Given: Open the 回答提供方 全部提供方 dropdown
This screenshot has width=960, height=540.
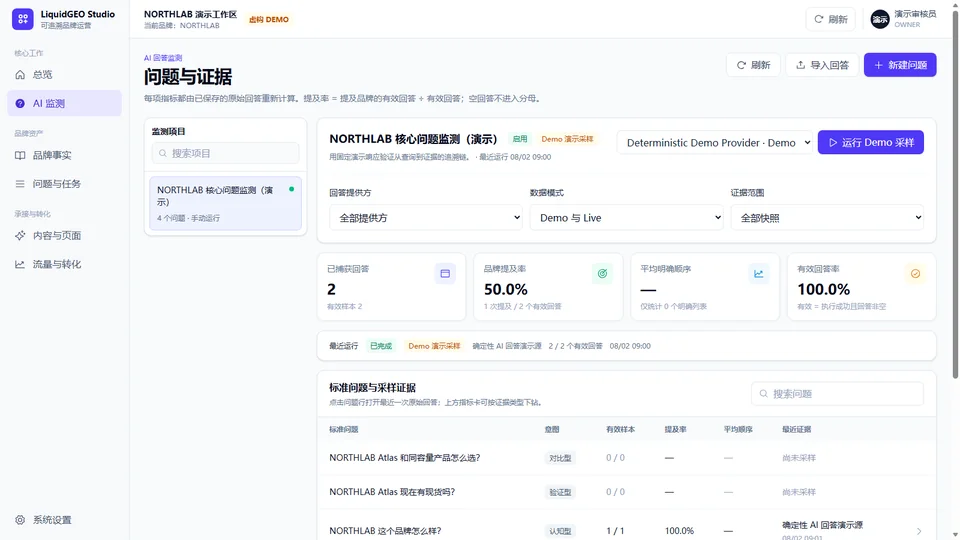Looking at the screenshot, I should click(426, 217).
